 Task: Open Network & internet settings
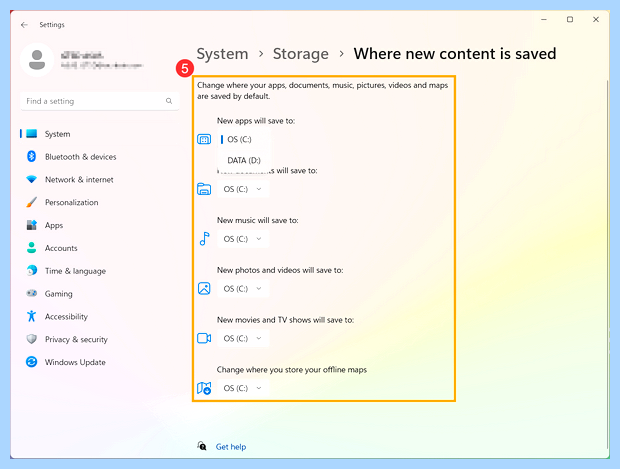(99, 180)
